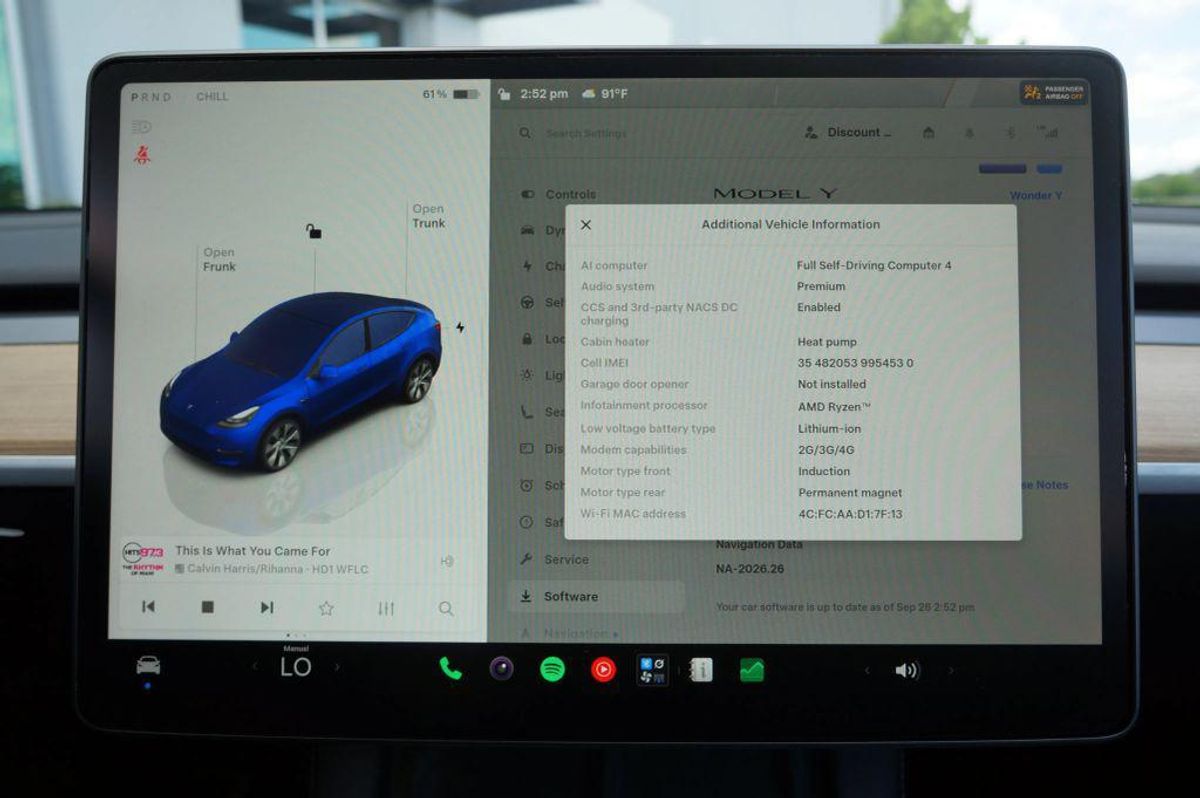1200x798 pixels.
Task: Open Bluetooth settings icon in header
Action: [1009, 132]
